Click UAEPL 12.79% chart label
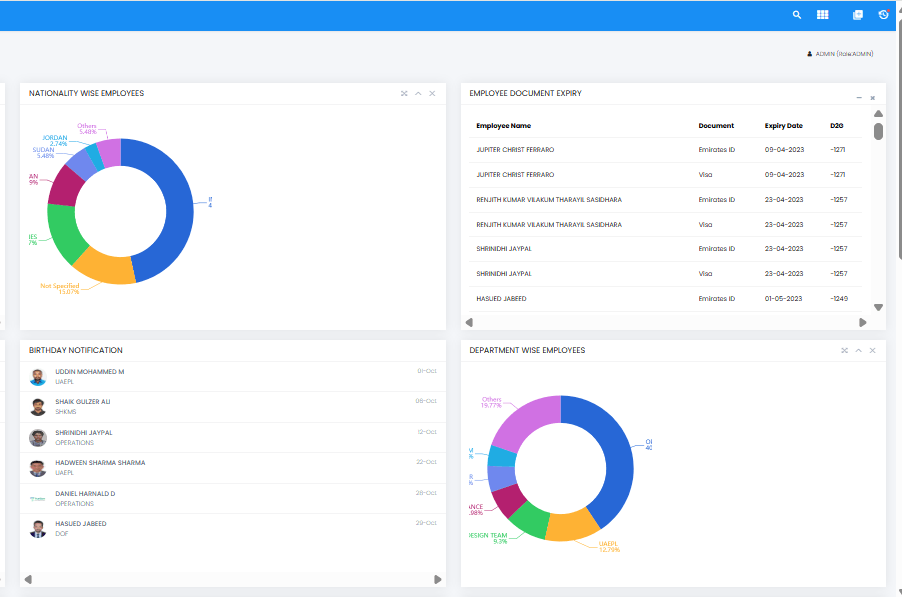 609,546
